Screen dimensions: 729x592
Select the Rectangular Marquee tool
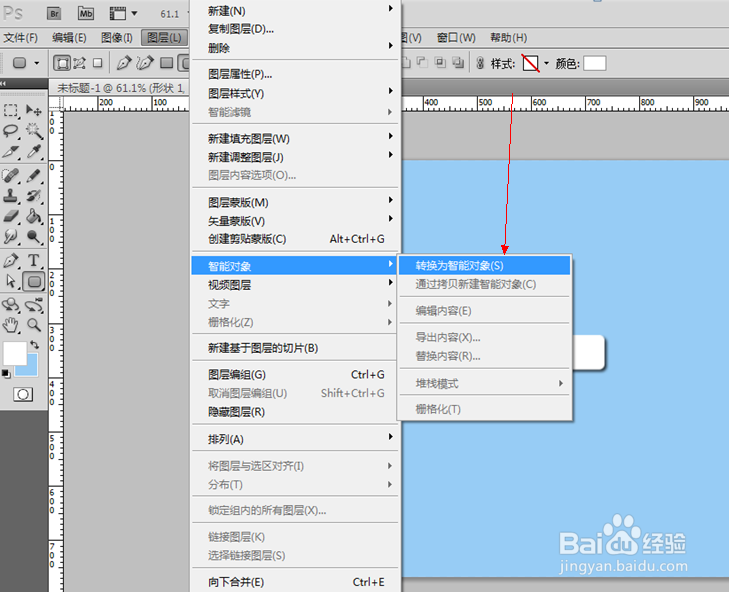(x=10, y=110)
